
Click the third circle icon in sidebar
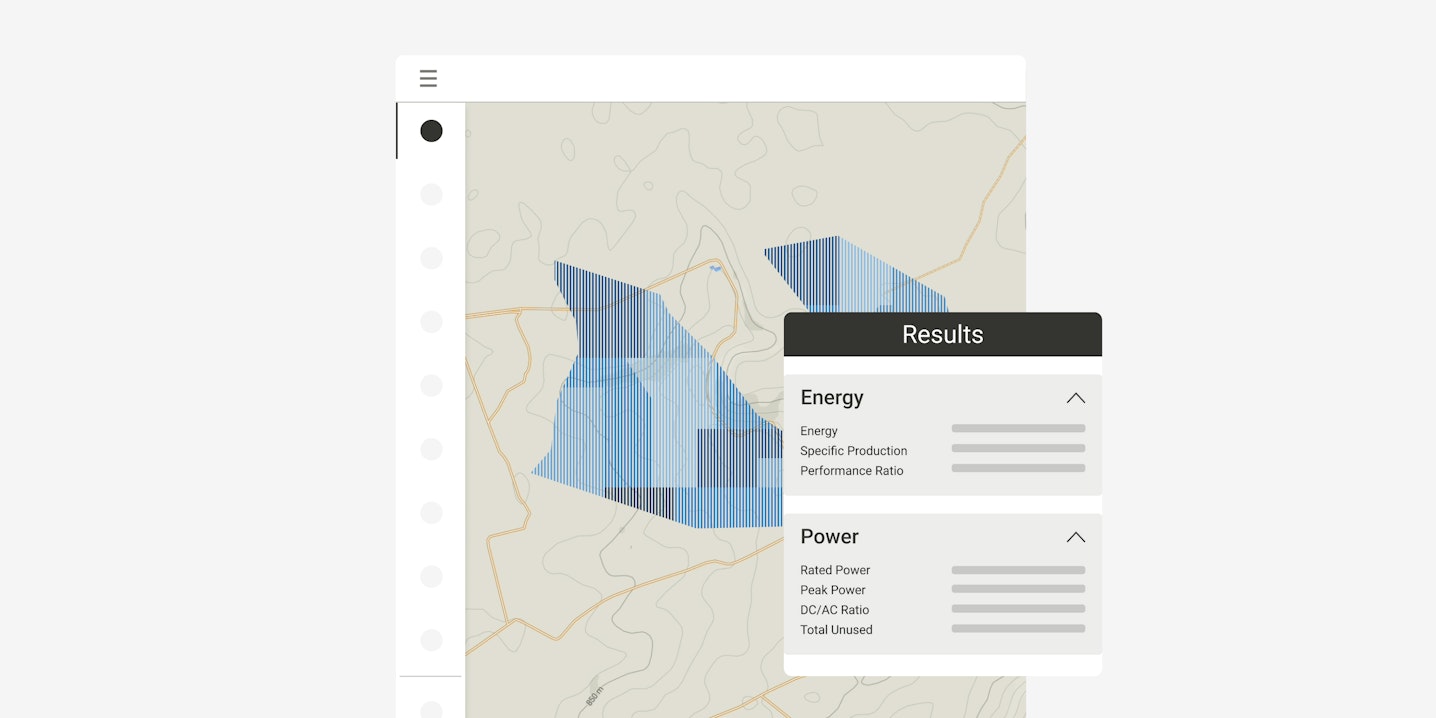click(x=431, y=258)
